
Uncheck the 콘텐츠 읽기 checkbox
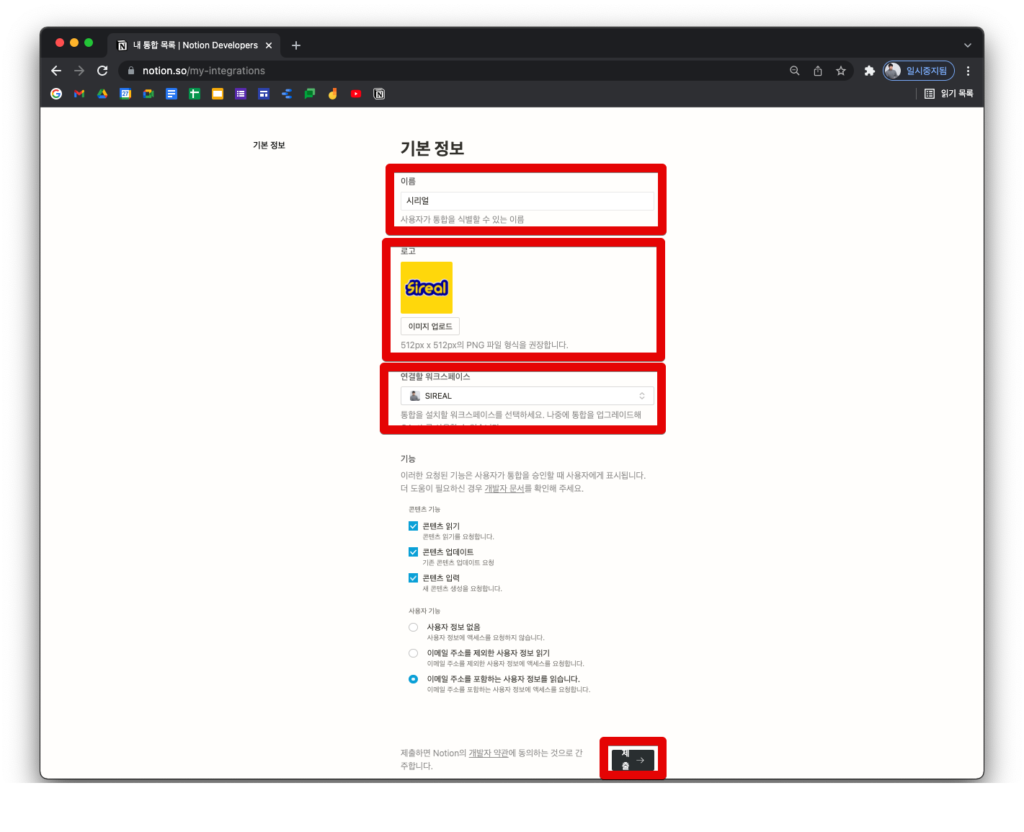pyautogui.click(x=413, y=526)
